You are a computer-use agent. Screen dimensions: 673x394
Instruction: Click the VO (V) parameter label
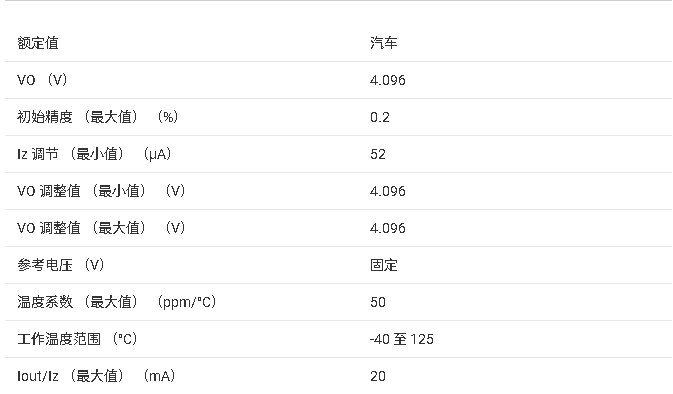[42, 80]
